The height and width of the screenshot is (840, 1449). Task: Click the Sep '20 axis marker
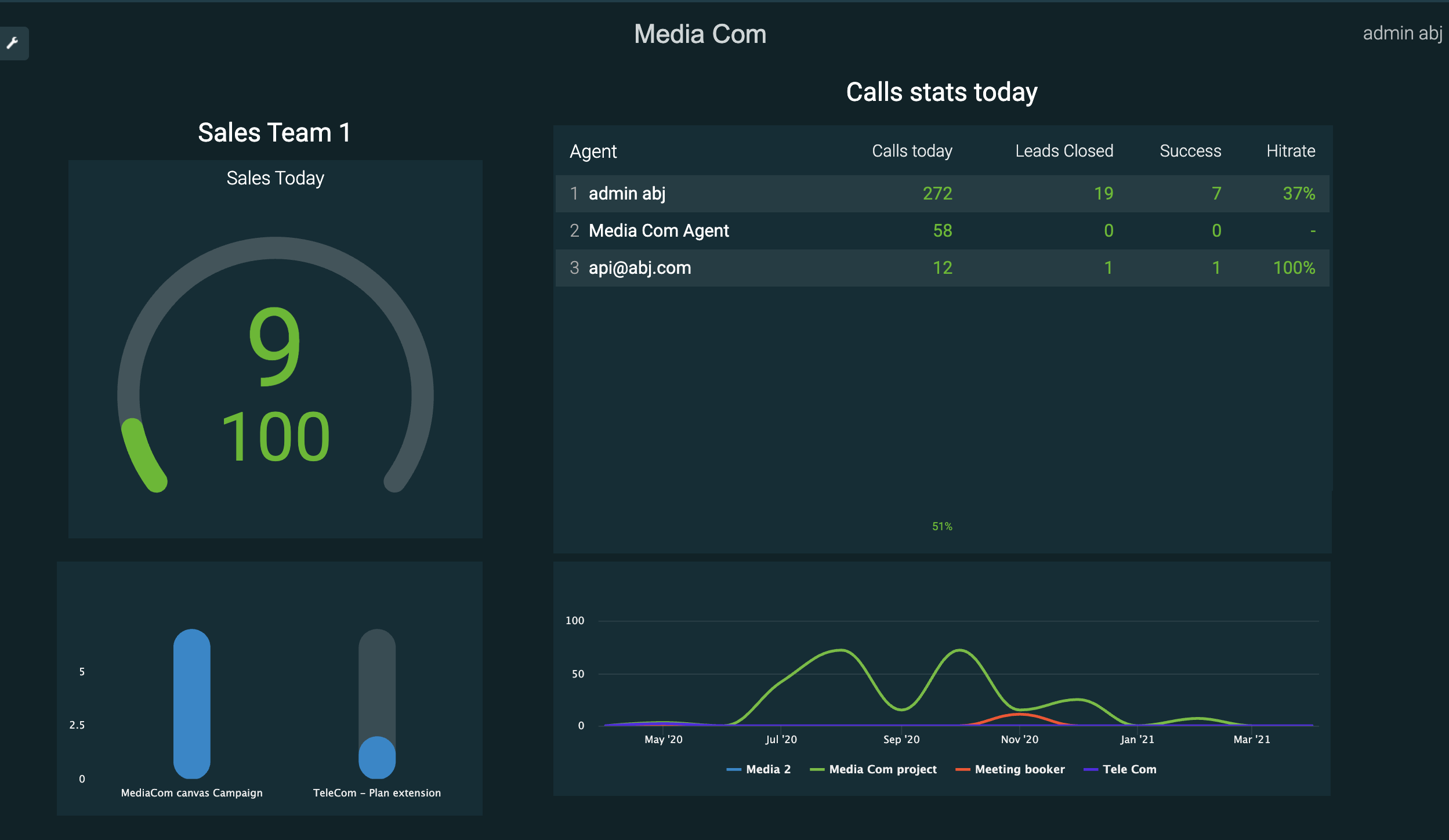point(901,739)
